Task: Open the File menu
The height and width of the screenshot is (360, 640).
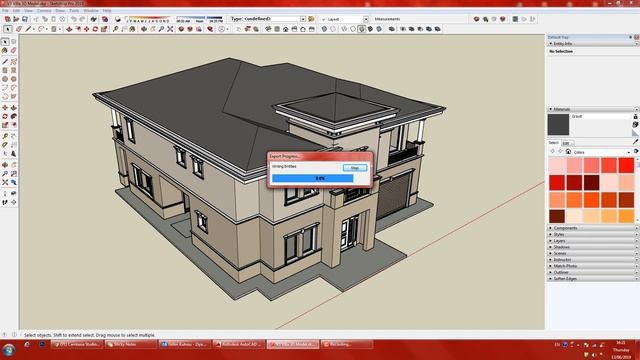Action: pyautogui.click(x=5, y=11)
